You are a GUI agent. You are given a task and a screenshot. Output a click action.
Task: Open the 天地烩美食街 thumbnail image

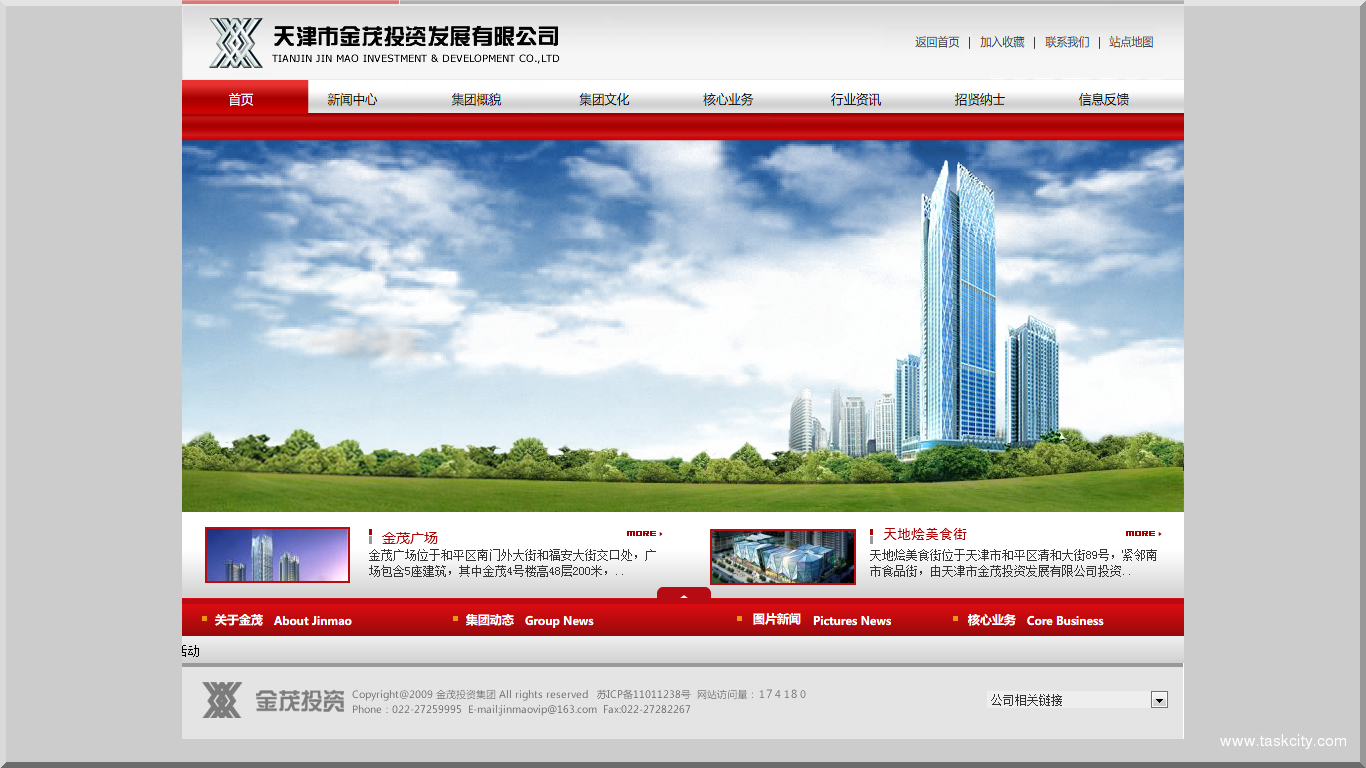point(783,557)
